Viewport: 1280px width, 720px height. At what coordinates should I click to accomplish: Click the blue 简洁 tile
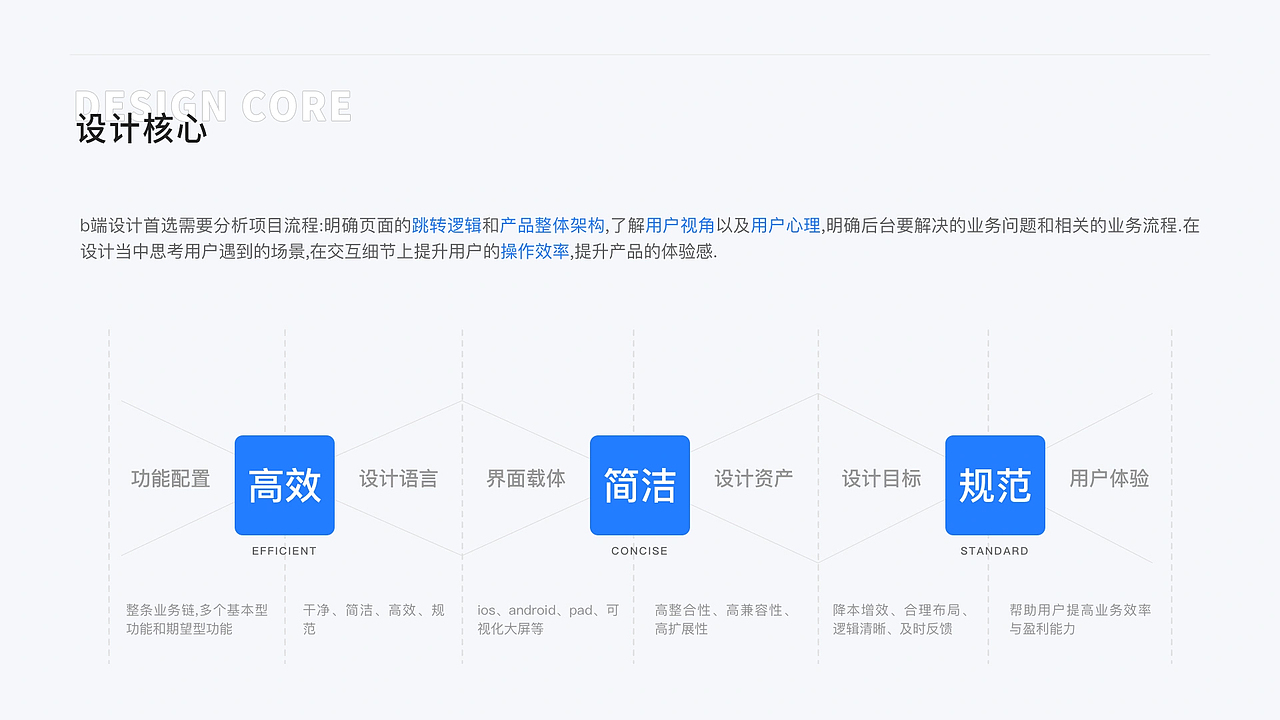tap(640, 485)
